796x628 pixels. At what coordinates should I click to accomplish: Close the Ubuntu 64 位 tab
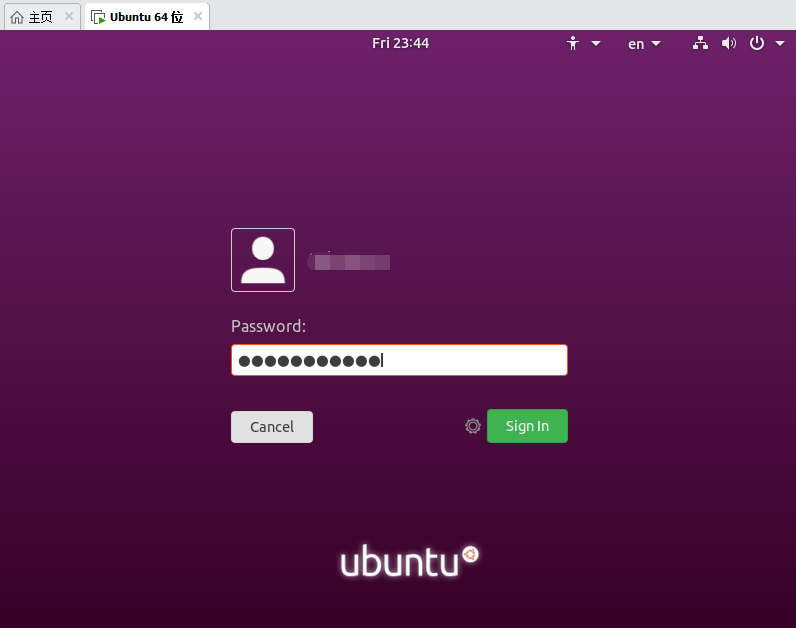coord(197,17)
